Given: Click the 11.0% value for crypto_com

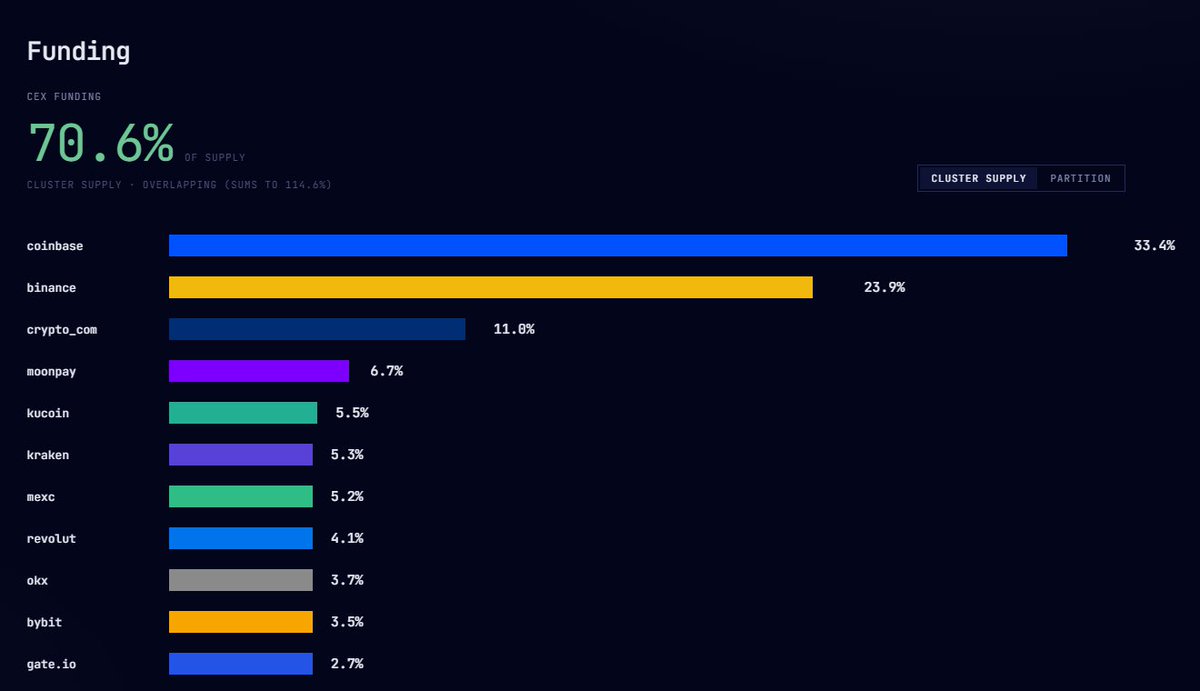Looking at the screenshot, I should click(514, 329).
